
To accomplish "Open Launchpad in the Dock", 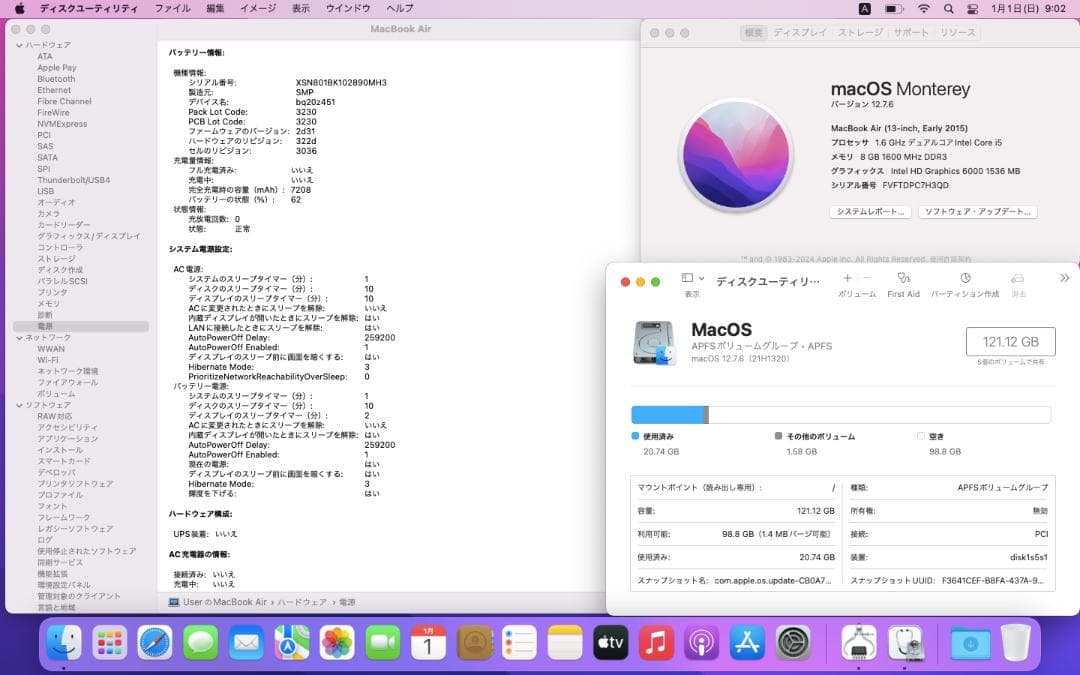I will click(110, 643).
